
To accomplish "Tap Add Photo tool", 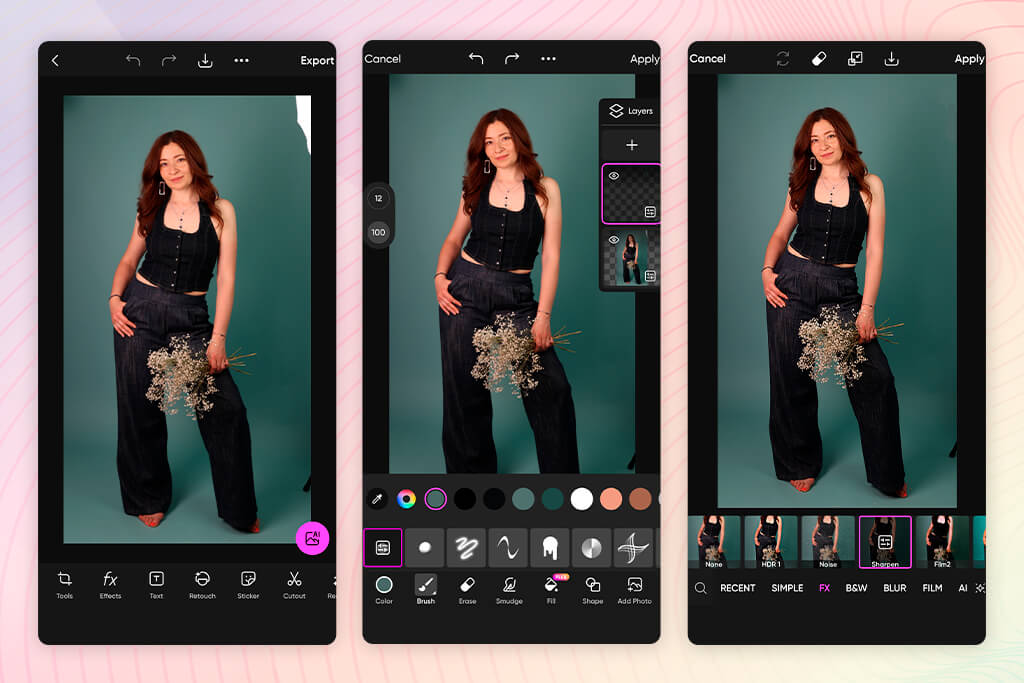I will coord(635,590).
